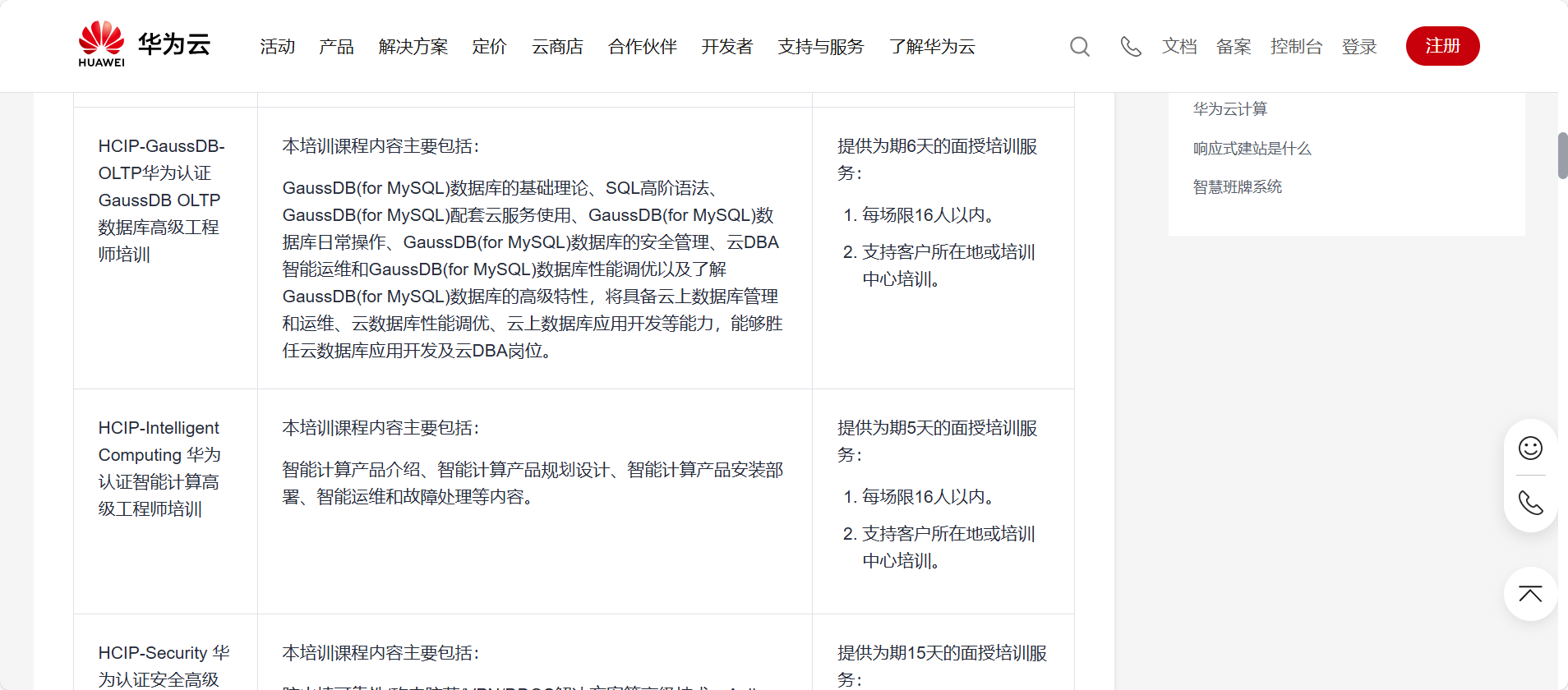Click 提供为期5天的面授培训服务 text
The height and width of the screenshot is (690, 1568).
point(938,441)
